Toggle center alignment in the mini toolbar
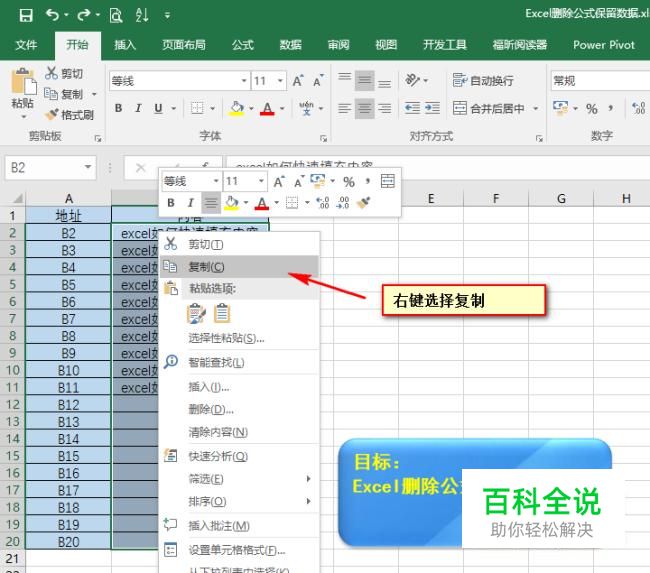Screen dimensions: 650x573 (x=211, y=203)
